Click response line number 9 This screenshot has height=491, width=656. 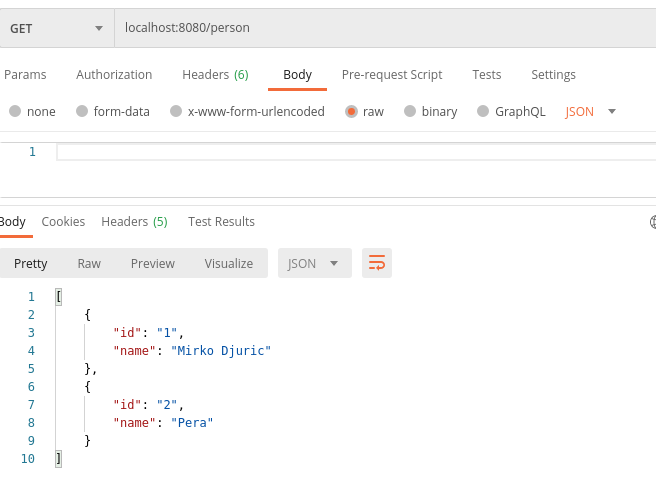(x=31, y=440)
